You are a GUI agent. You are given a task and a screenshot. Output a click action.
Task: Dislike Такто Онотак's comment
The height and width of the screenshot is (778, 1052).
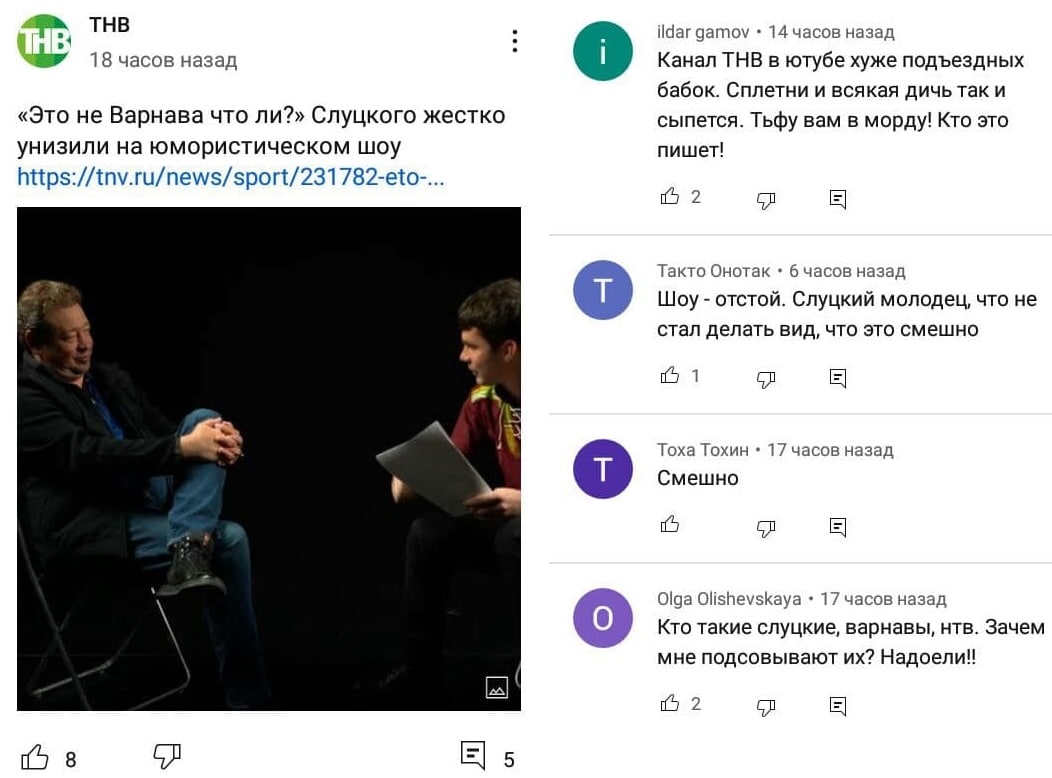[766, 378]
